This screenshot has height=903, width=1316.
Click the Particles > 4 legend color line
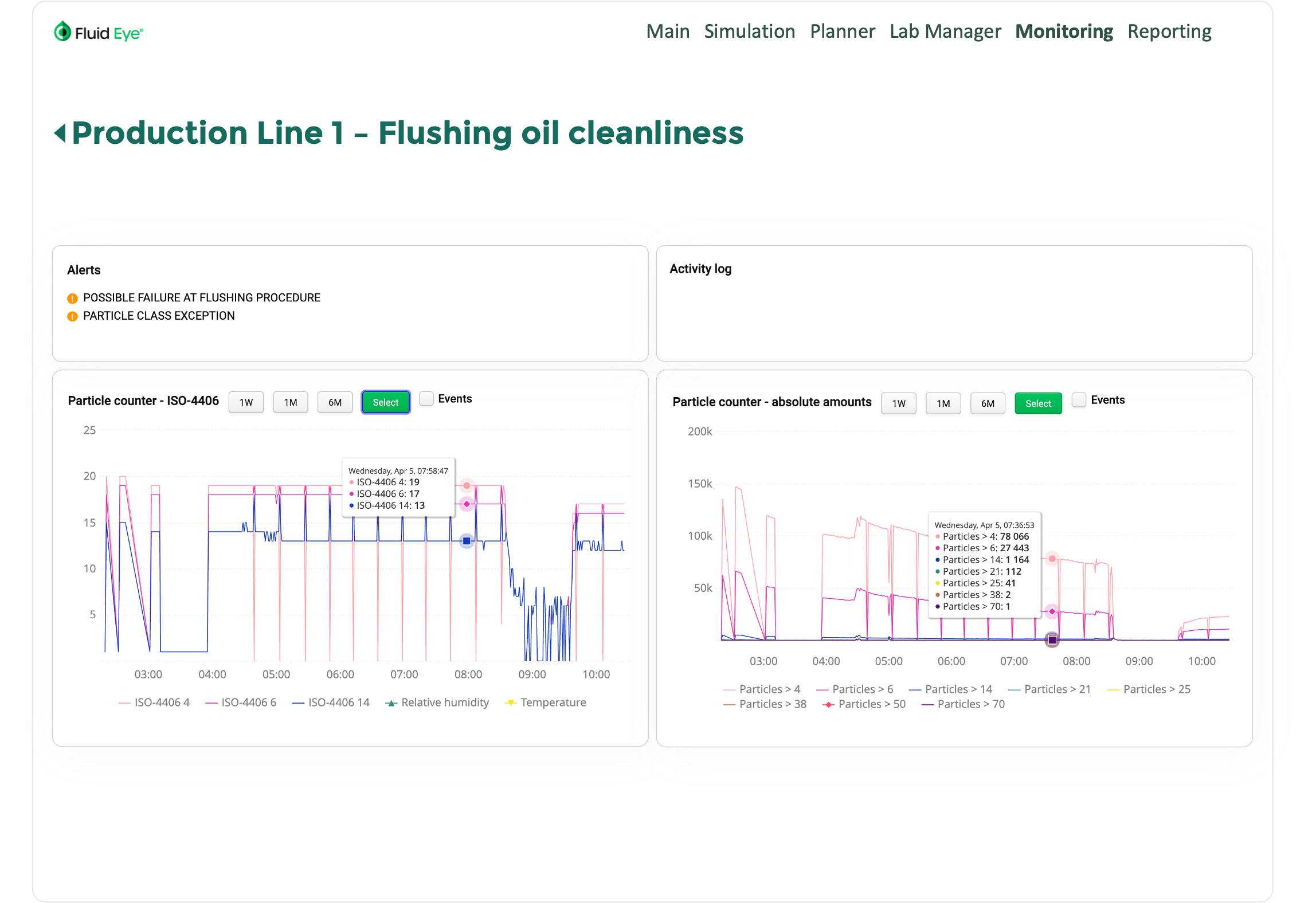(729, 690)
